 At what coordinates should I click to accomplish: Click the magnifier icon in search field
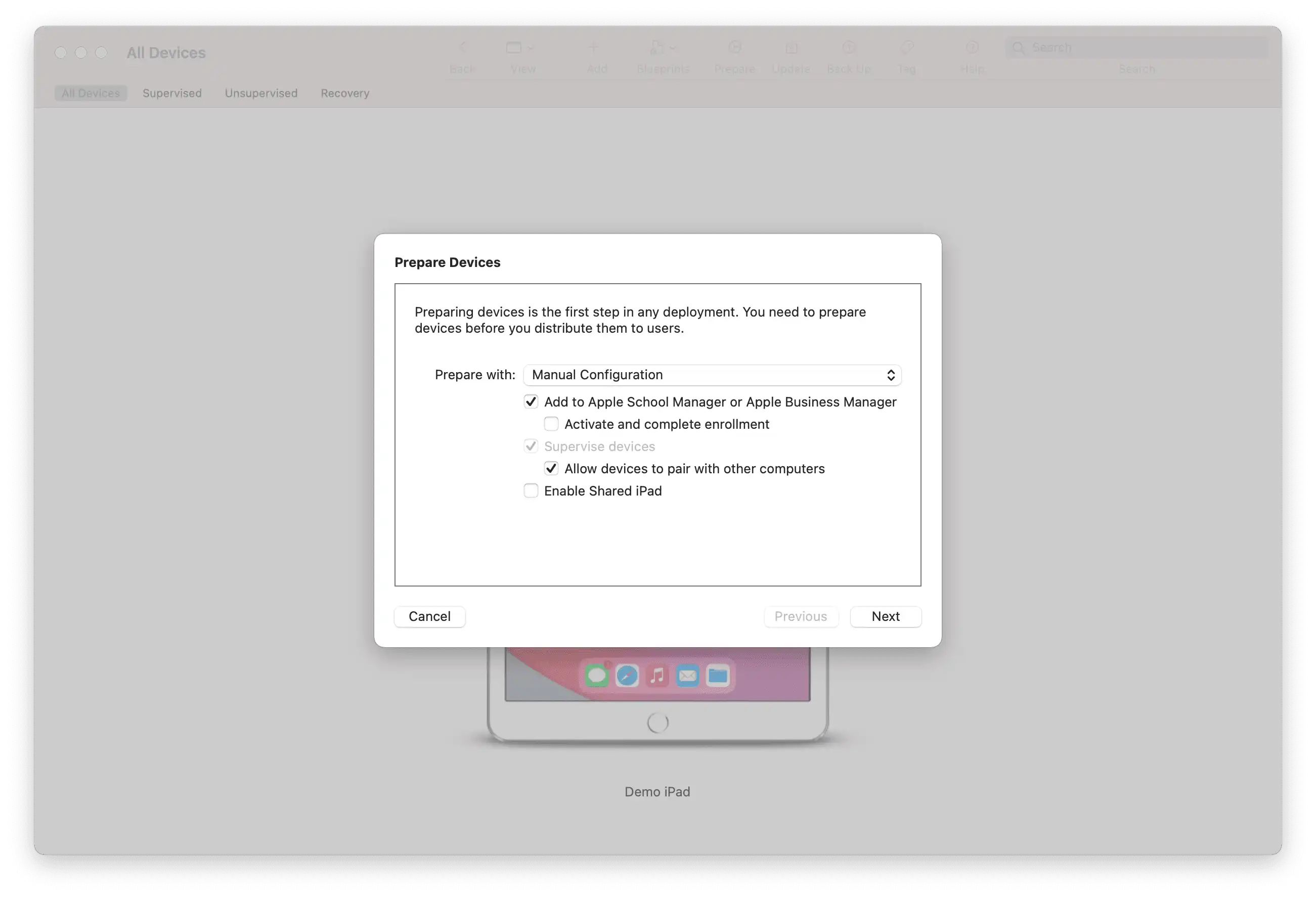click(1018, 48)
